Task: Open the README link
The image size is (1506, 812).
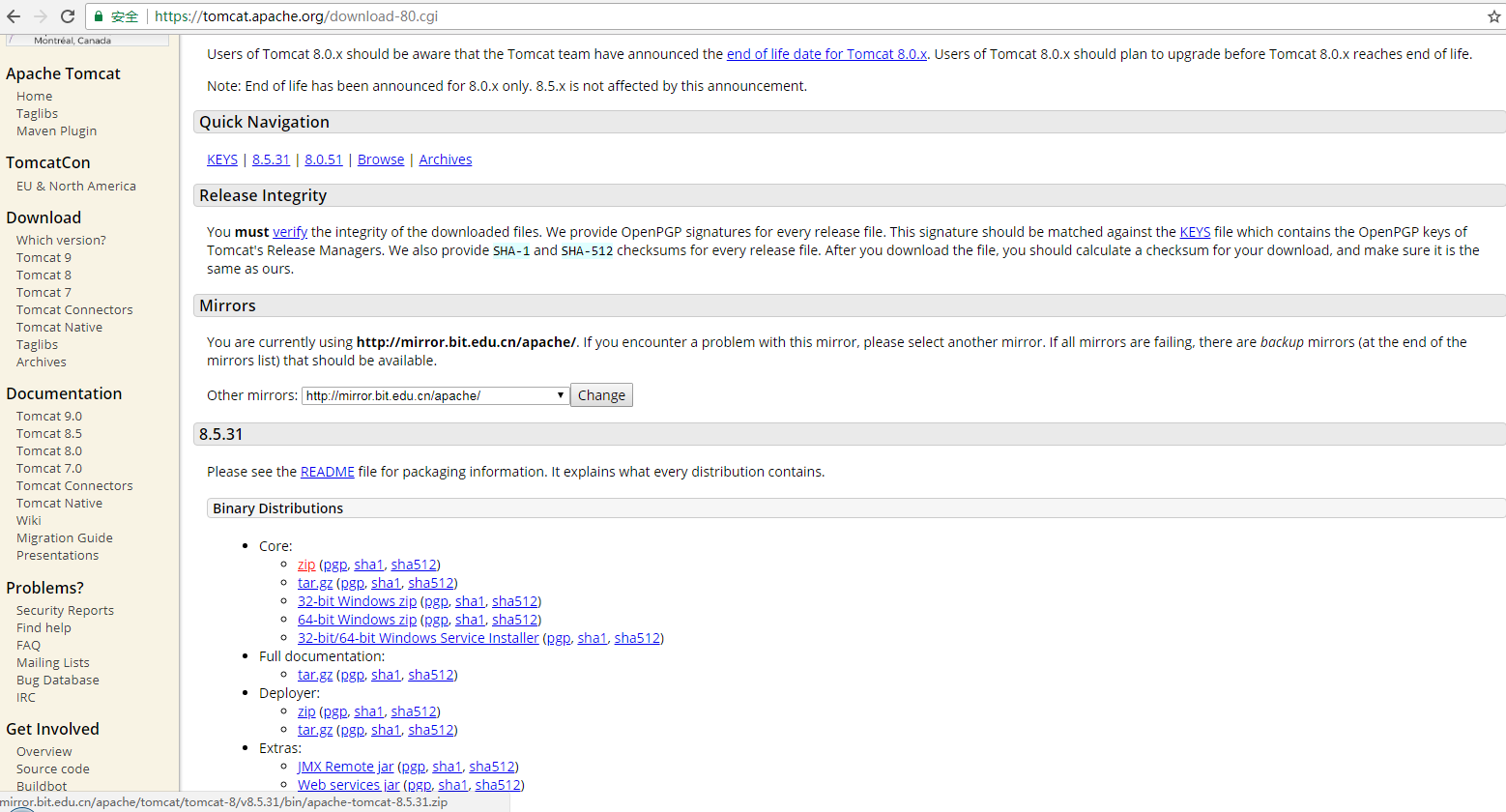Action: pos(328,472)
